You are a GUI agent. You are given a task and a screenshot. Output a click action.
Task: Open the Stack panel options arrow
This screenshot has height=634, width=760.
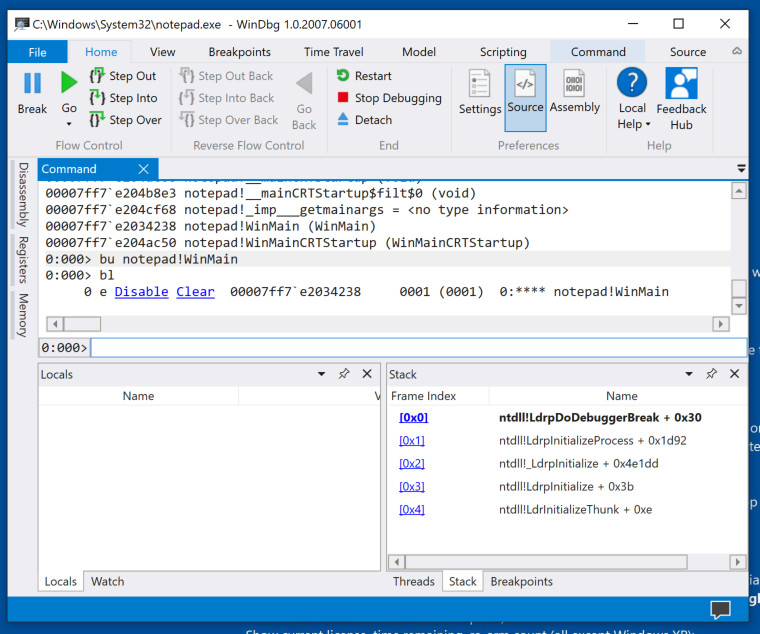tap(690, 374)
